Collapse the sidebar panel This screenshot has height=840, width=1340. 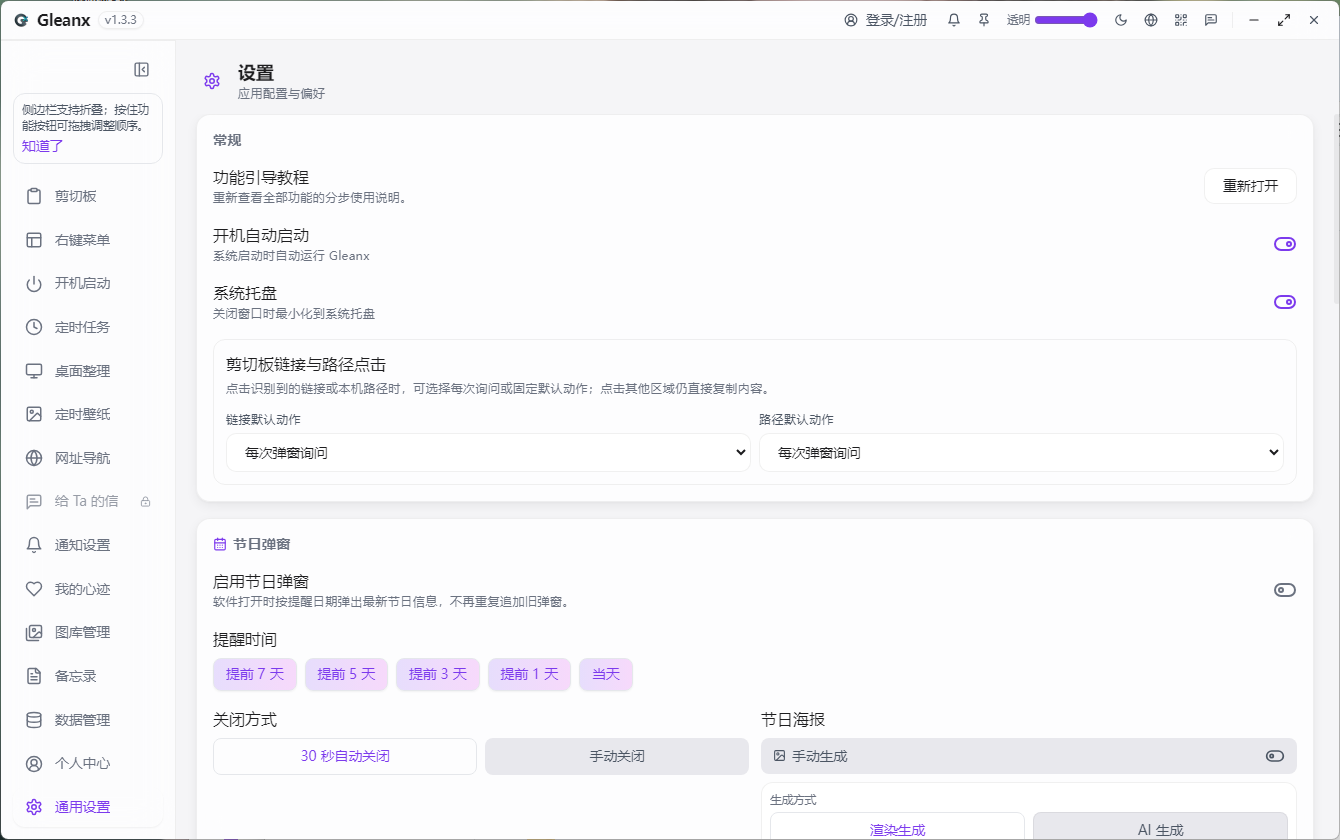pyautogui.click(x=142, y=69)
